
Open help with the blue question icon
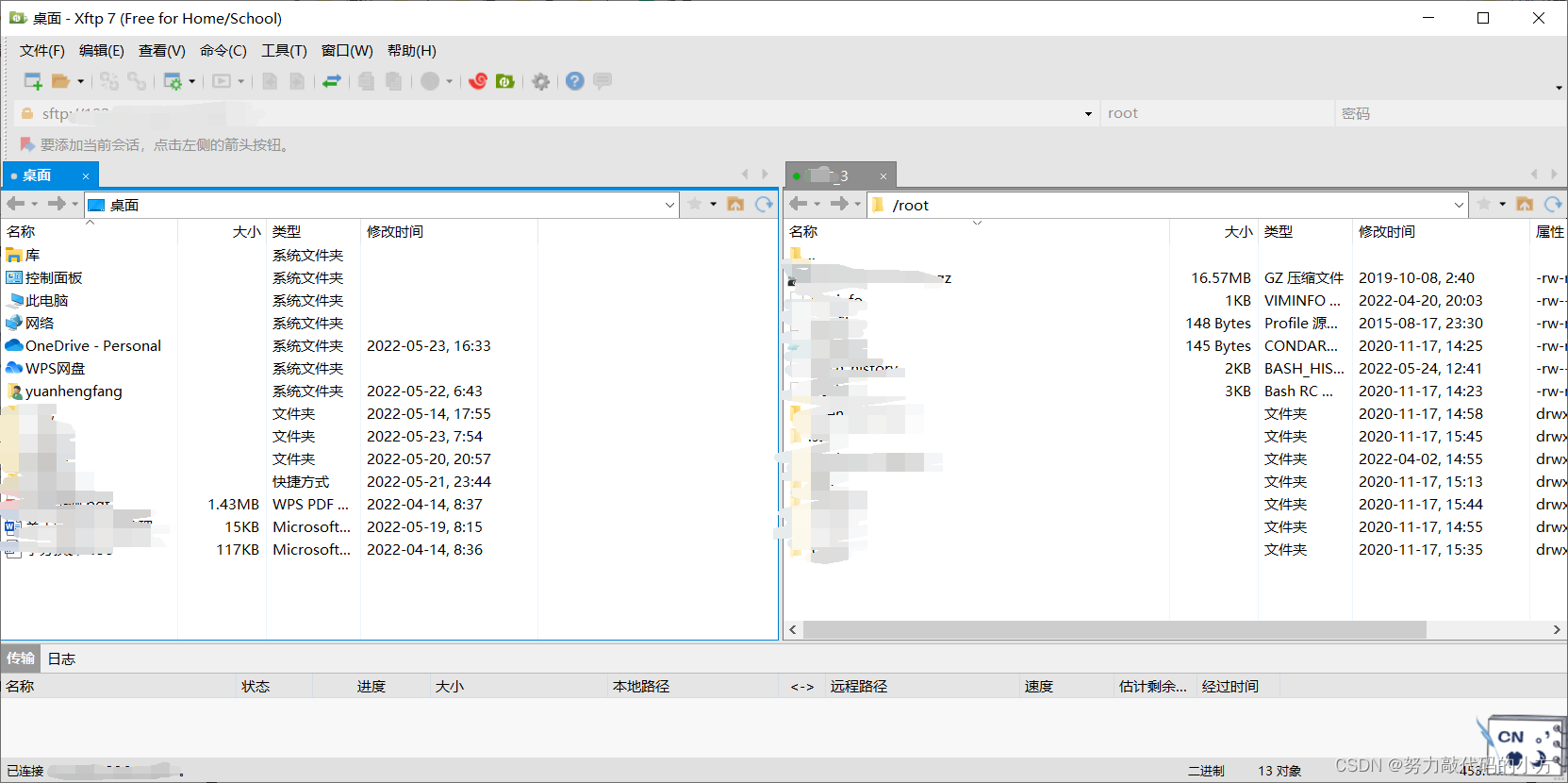[x=575, y=81]
